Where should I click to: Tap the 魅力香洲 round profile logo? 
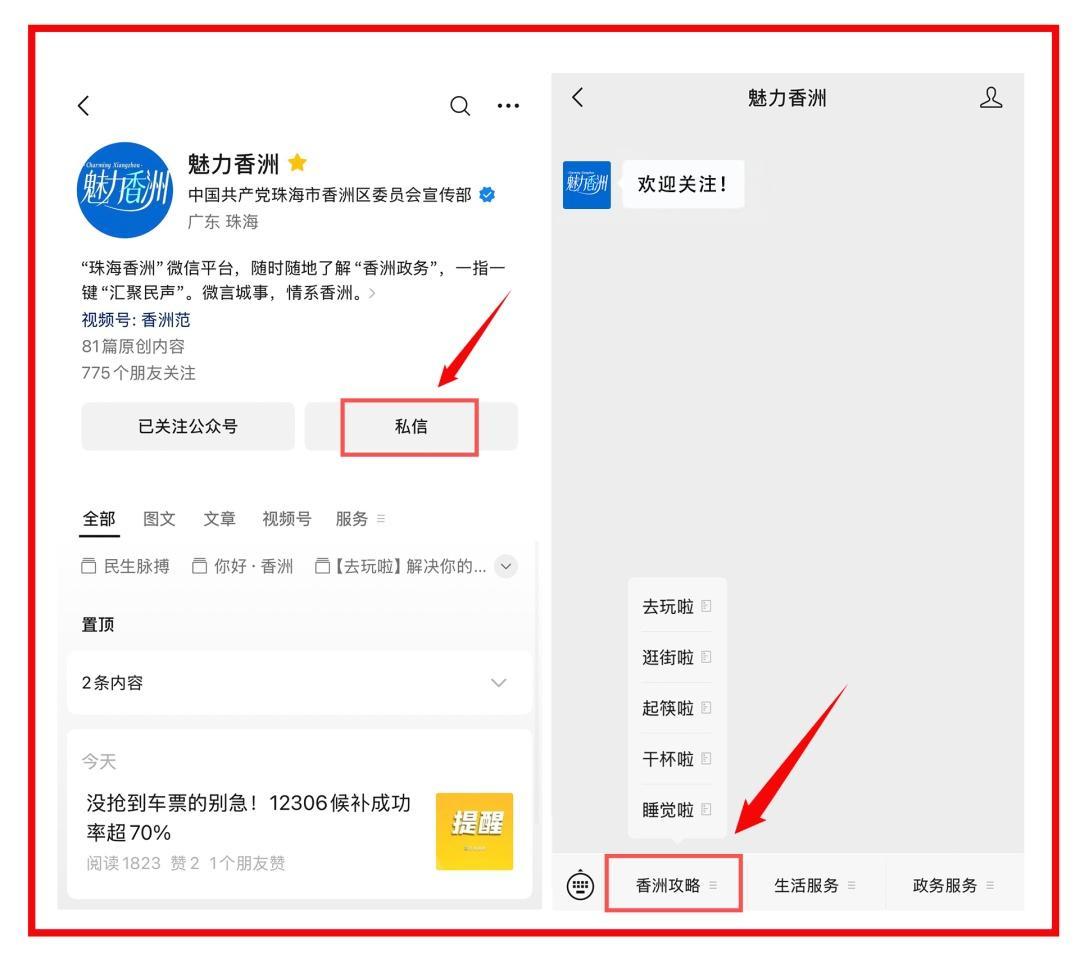pyautogui.click(x=124, y=189)
